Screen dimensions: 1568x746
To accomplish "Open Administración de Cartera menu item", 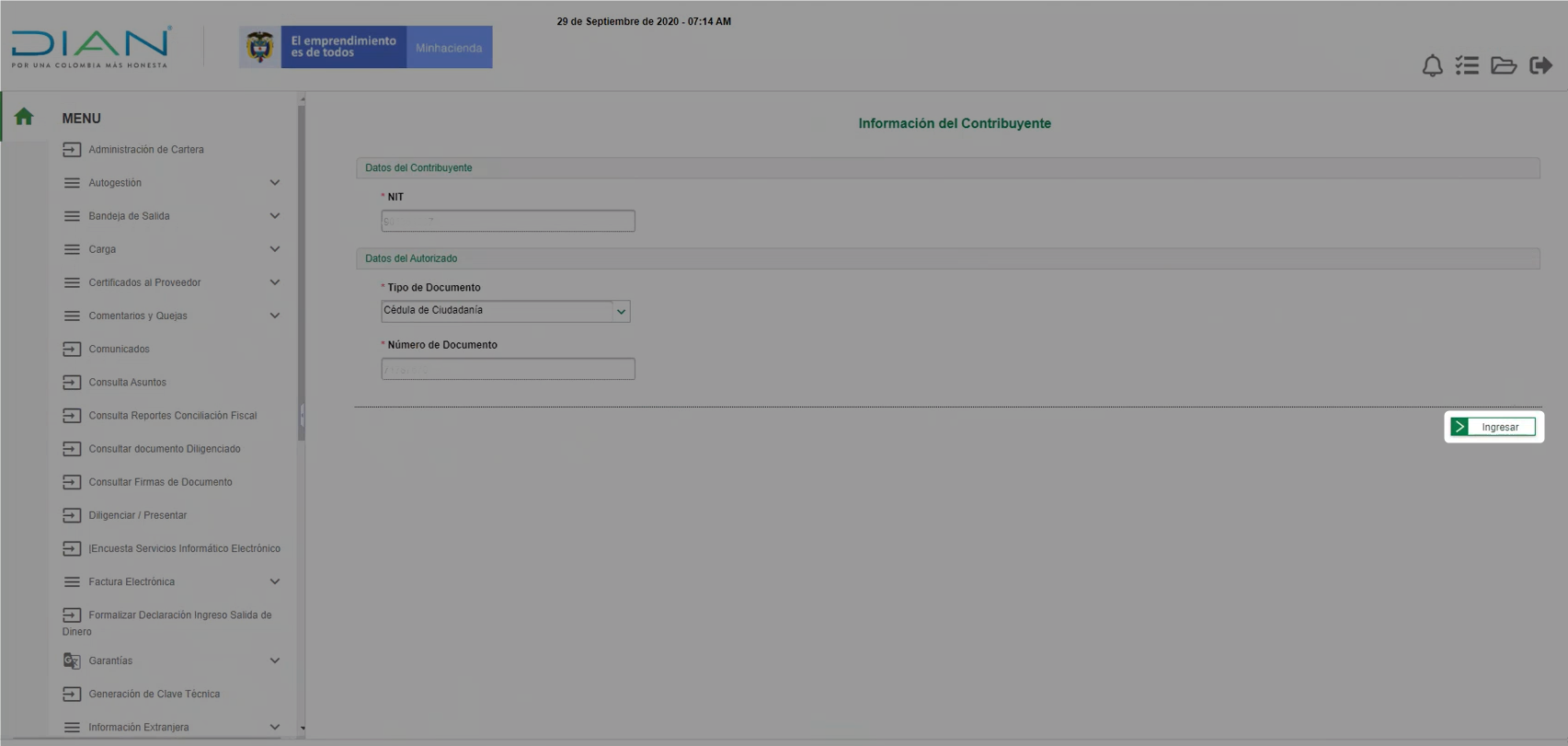I will (x=145, y=150).
